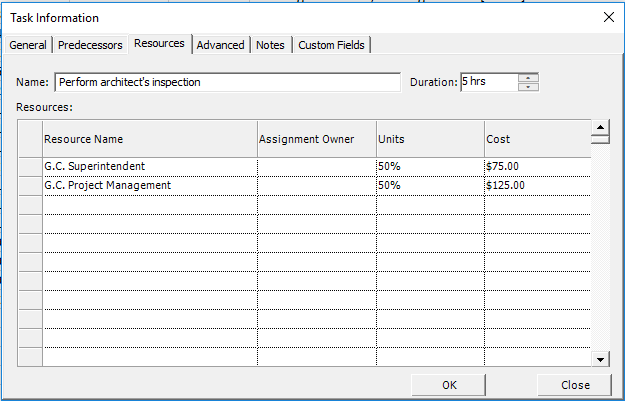This screenshot has height=401, width=625.
Task: Click Assignment Owner cell for G.C. Superintendent
Action: [317, 167]
